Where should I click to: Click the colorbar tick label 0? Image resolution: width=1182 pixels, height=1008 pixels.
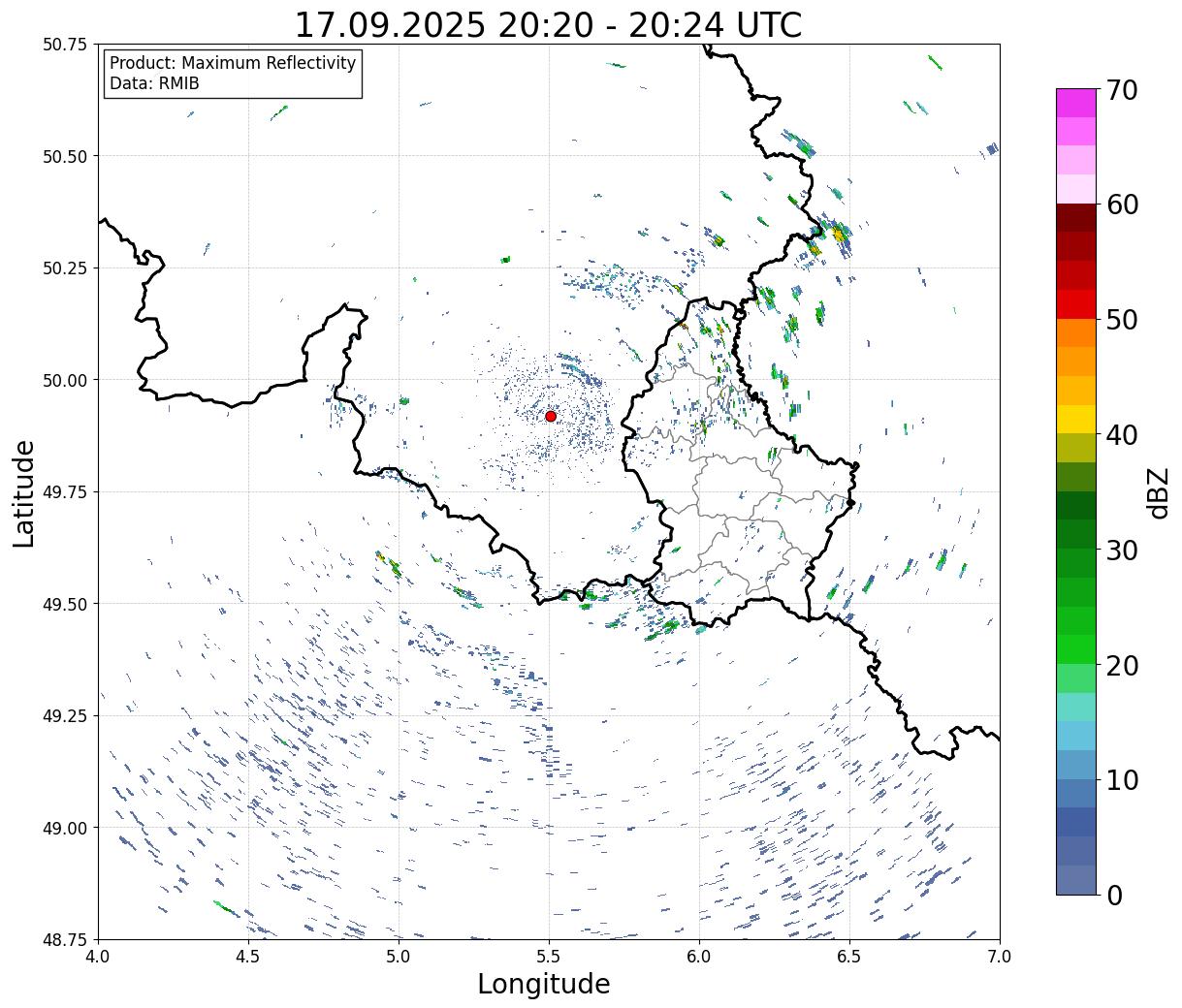[1114, 896]
